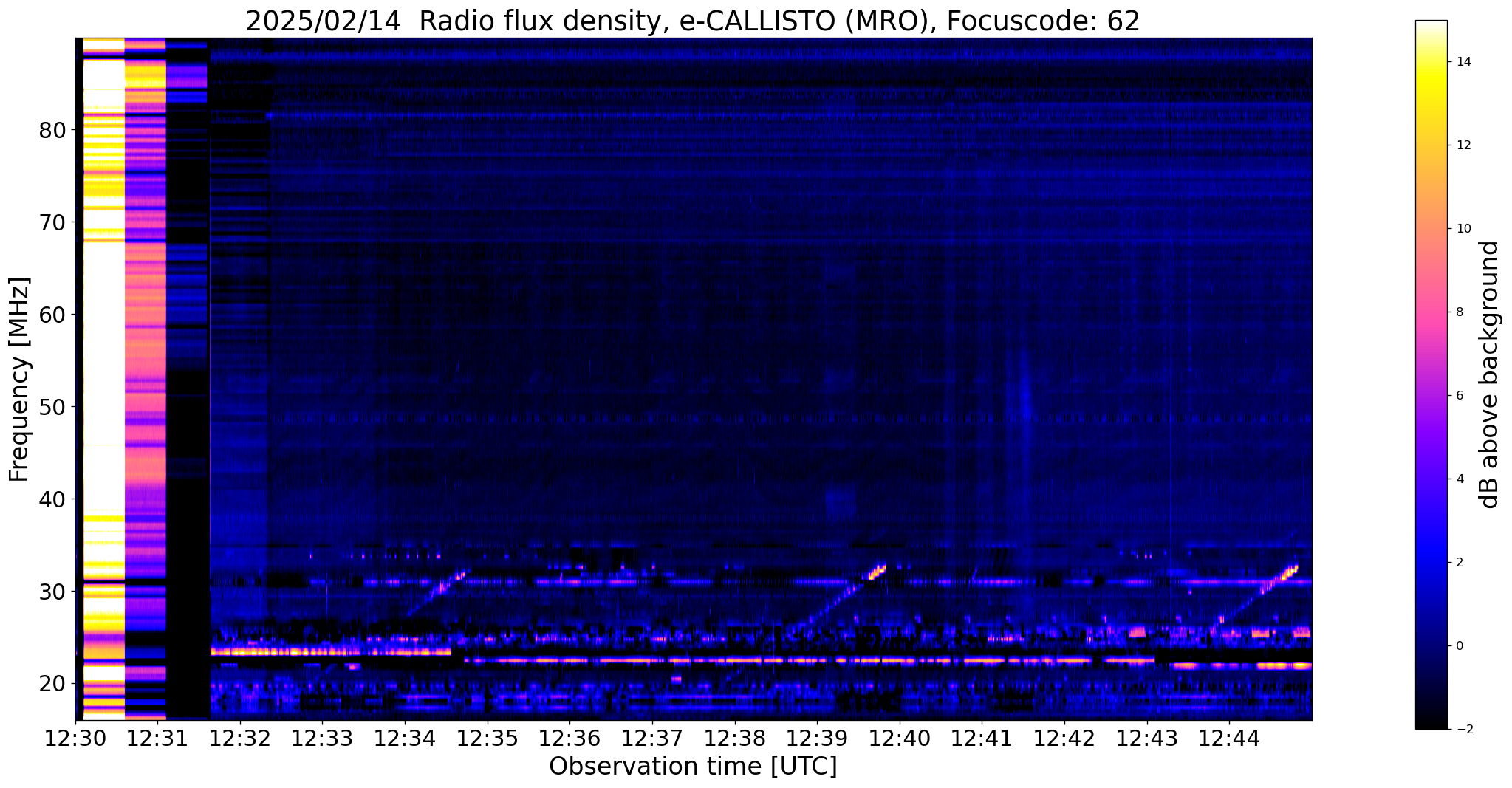Click the 40 MHz frequency tick label
This screenshot has height=788, width=1512.
click(x=52, y=500)
